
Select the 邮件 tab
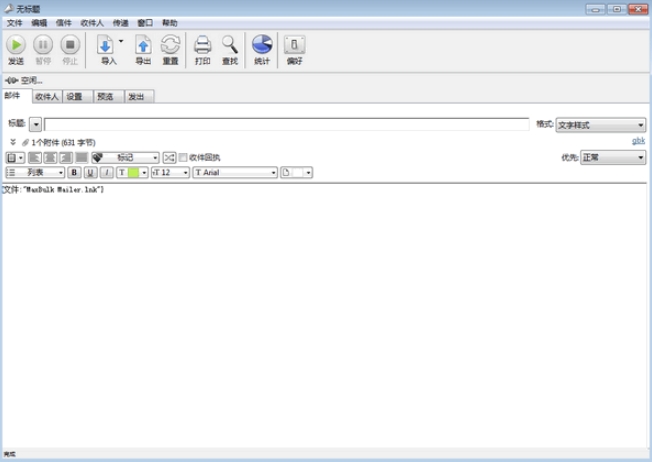coord(17,96)
